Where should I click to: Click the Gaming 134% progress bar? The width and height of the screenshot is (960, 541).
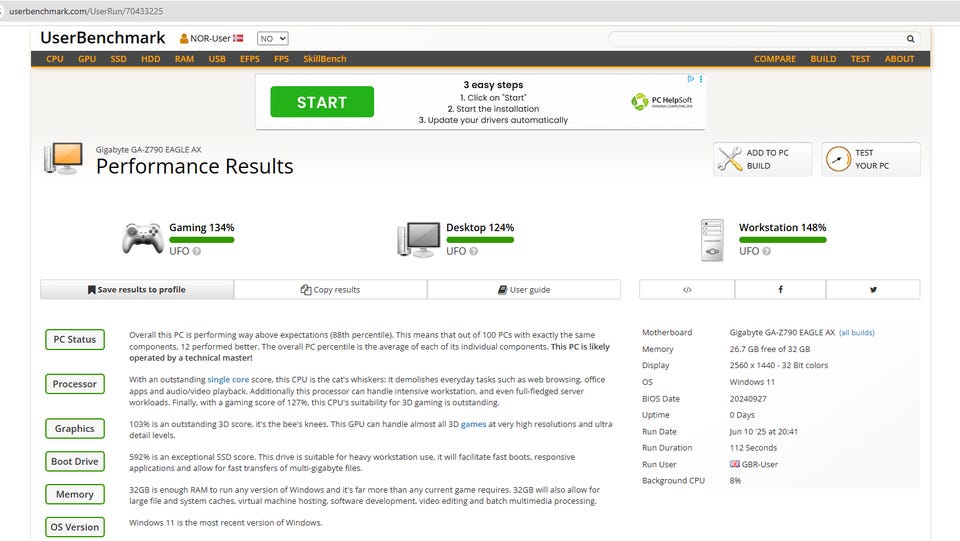(x=201, y=240)
